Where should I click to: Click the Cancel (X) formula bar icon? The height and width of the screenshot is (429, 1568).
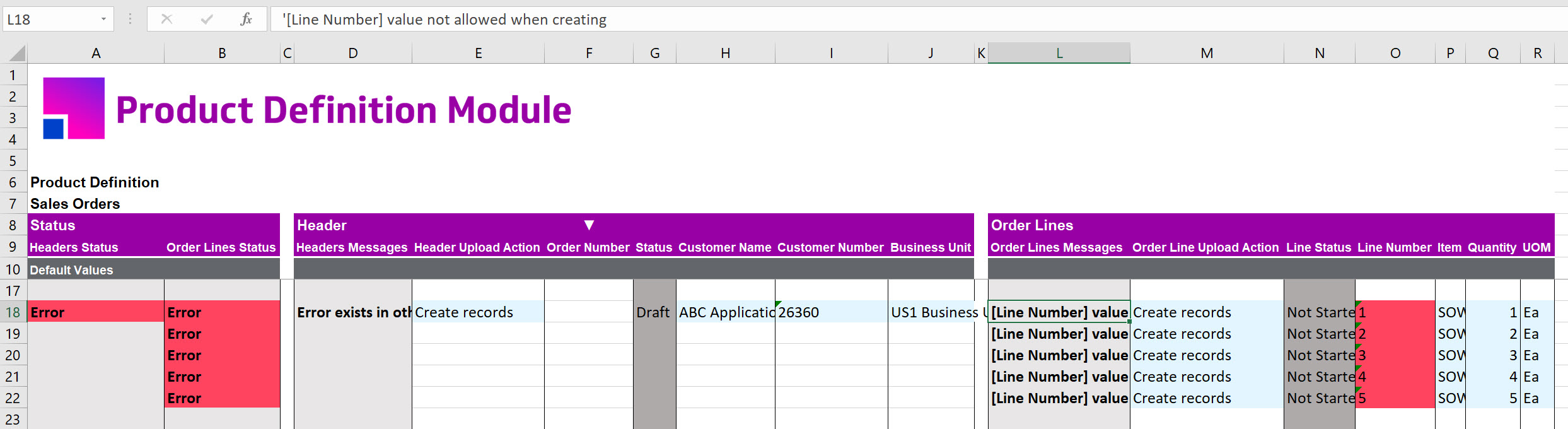(166, 20)
